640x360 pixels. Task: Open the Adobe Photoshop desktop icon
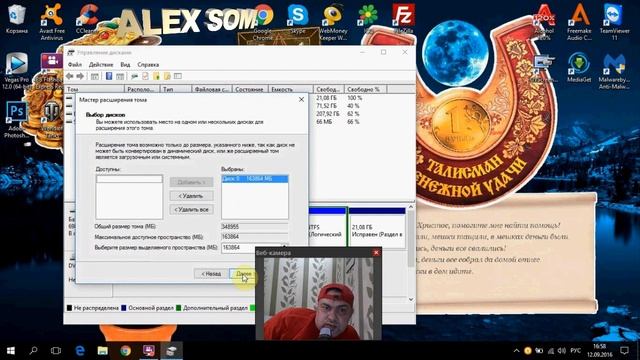coord(17,119)
